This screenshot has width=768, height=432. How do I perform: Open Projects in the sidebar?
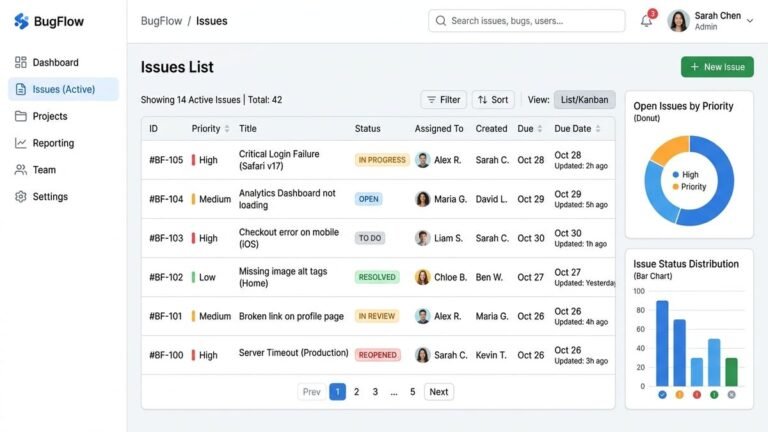click(x=64, y=116)
